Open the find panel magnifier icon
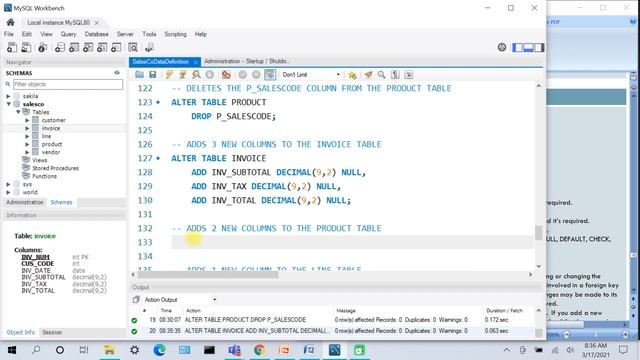This screenshot has width=640, height=360. tap(381, 75)
